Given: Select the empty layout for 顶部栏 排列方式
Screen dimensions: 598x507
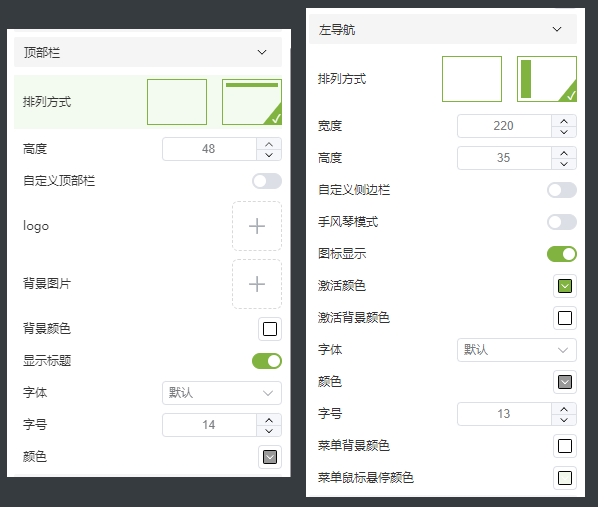Looking at the screenshot, I should tap(177, 102).
